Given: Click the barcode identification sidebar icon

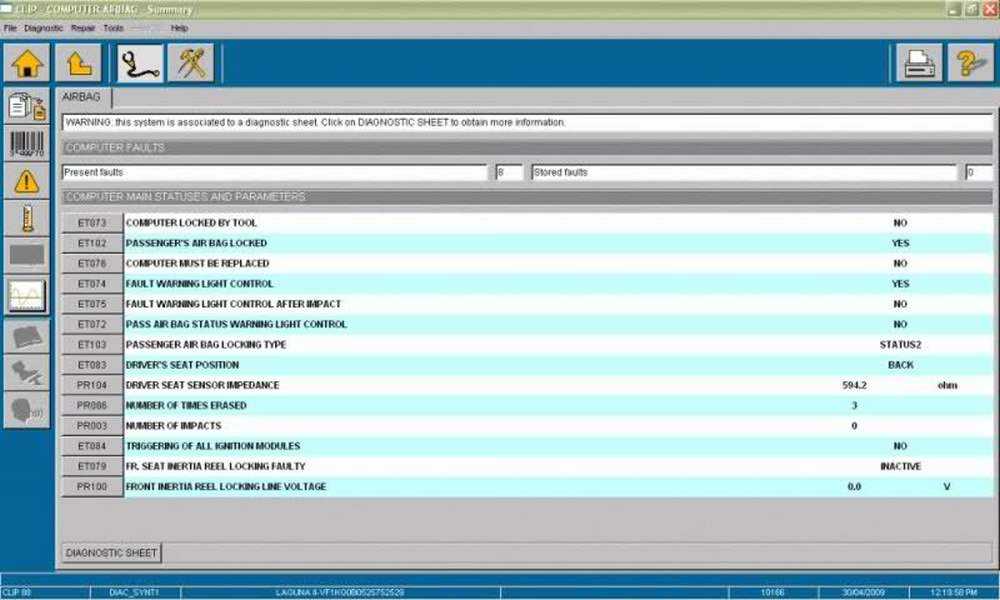Looking at the screenshot, I should click(x=27, y=144).
